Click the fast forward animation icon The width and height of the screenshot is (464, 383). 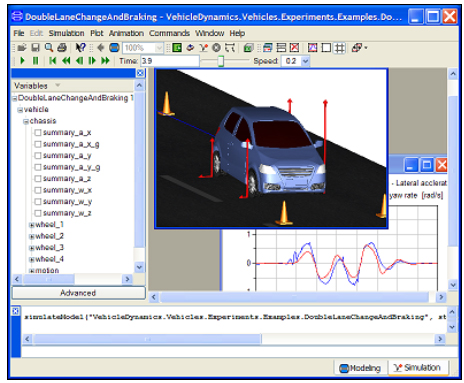pos(105,61)
